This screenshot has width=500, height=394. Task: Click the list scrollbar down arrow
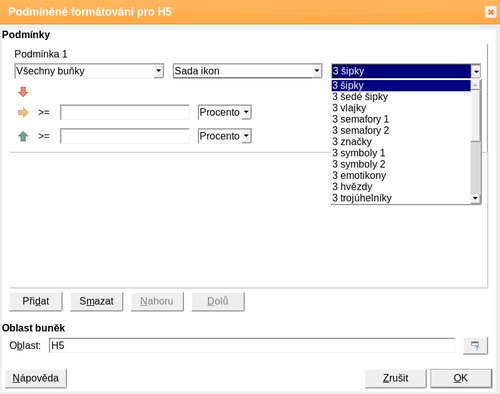(x=475, y=199)
